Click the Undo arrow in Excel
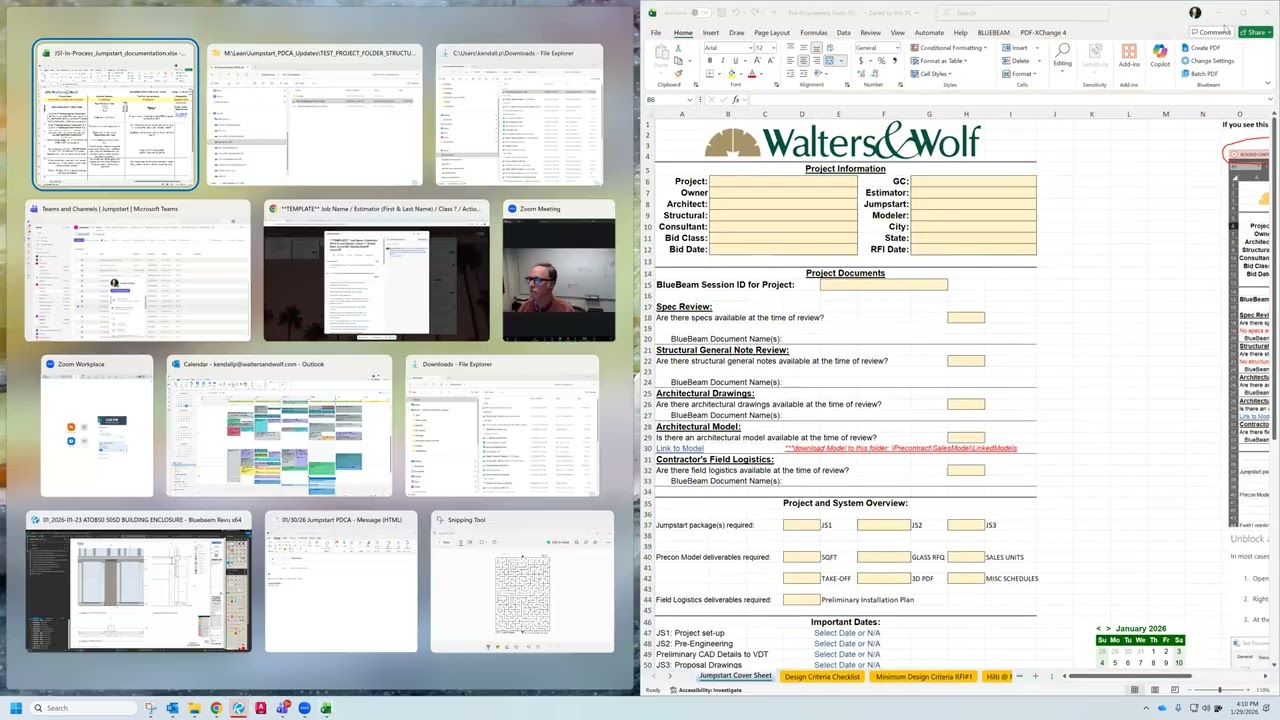The height and width of the screenshot is (720, 1280). point(734,13)
